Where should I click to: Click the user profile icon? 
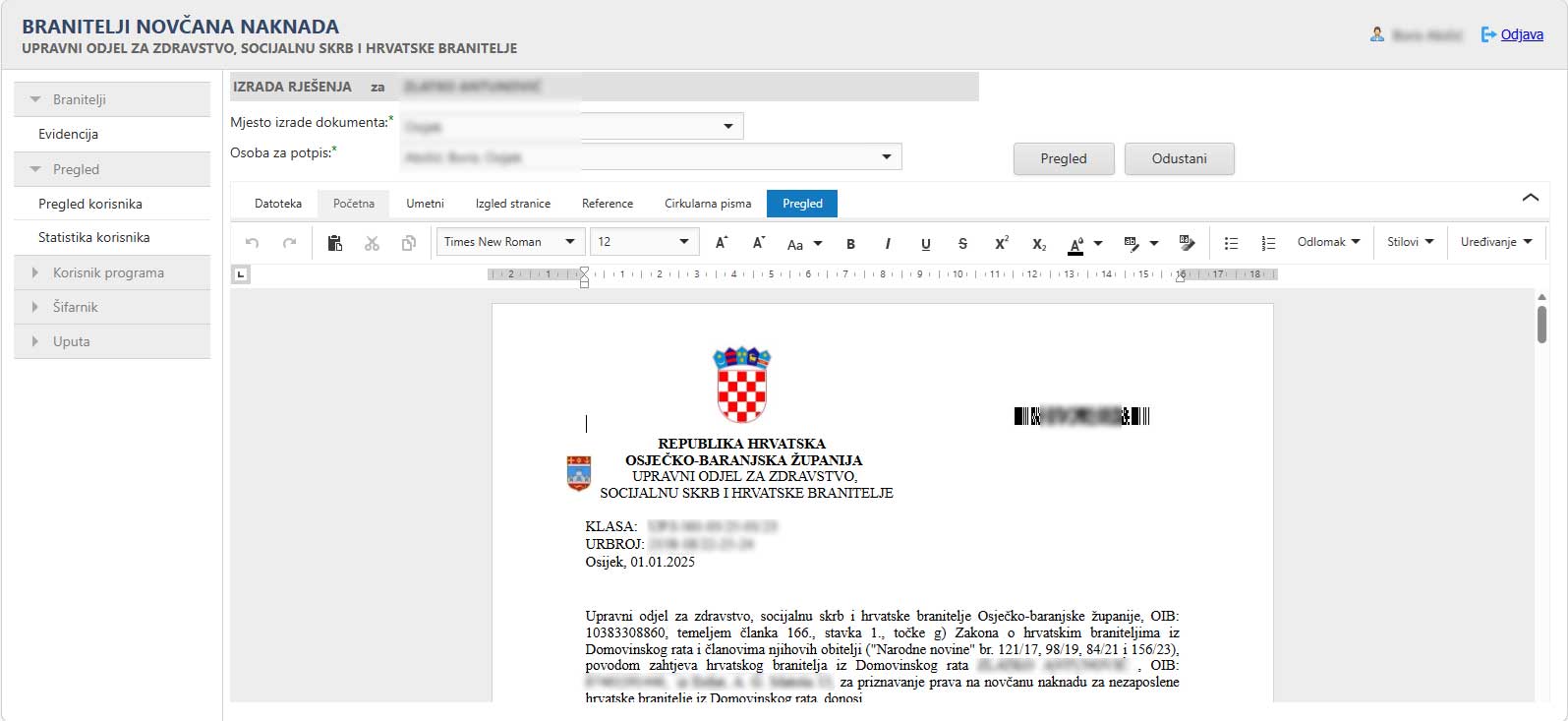pos(1377,34)
